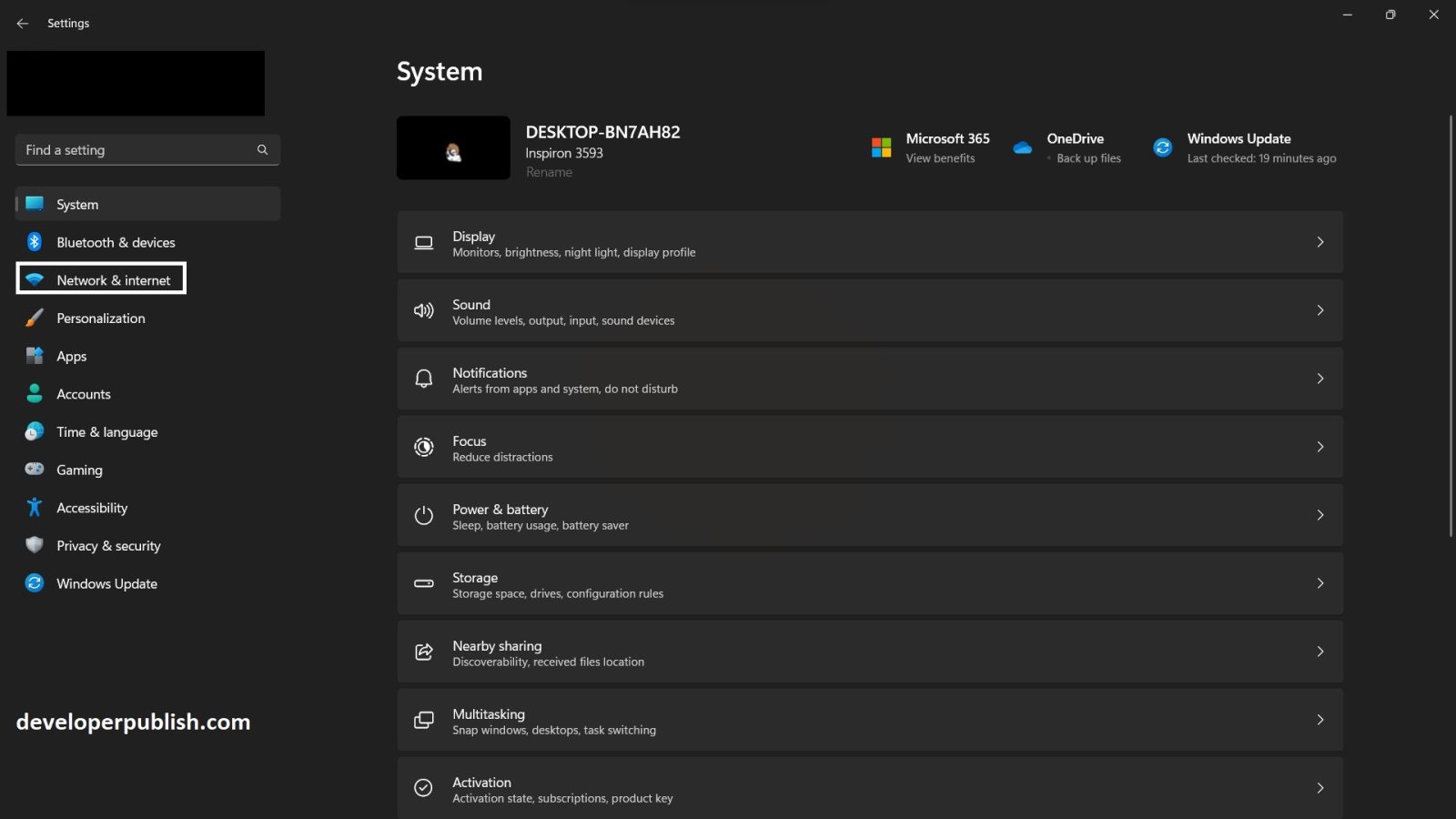Click the Notifications bell icon

[x=424, y=379]
